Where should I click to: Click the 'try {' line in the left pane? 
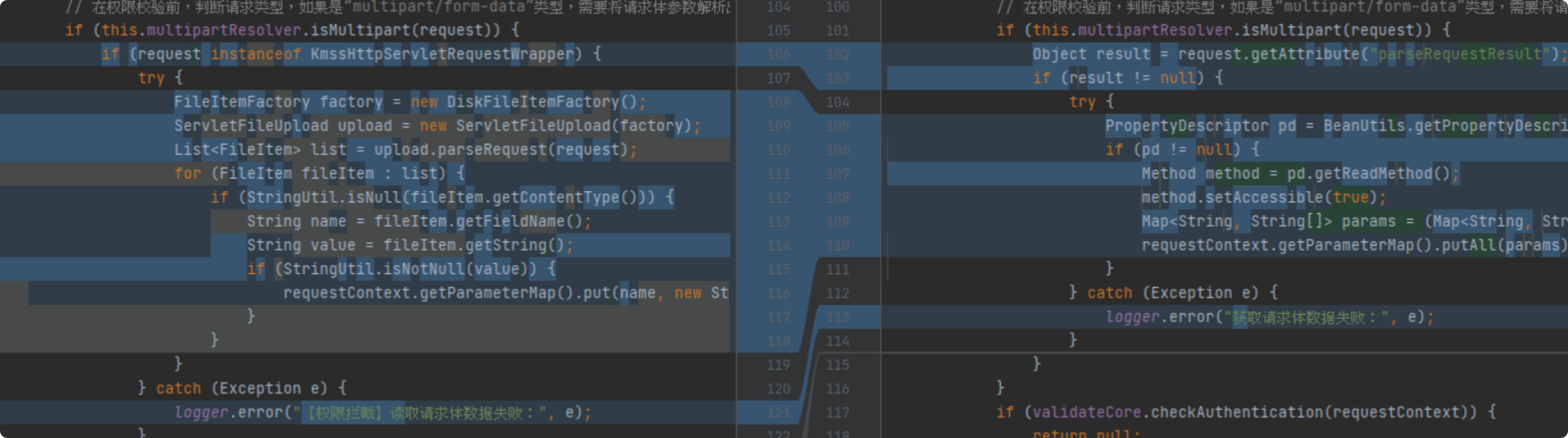coord(160,78)
